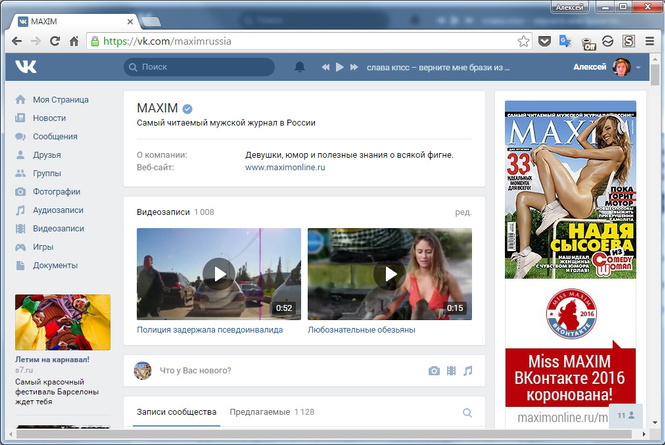Click ред. to edit videos
665x445 pixels.
point(463,212)
